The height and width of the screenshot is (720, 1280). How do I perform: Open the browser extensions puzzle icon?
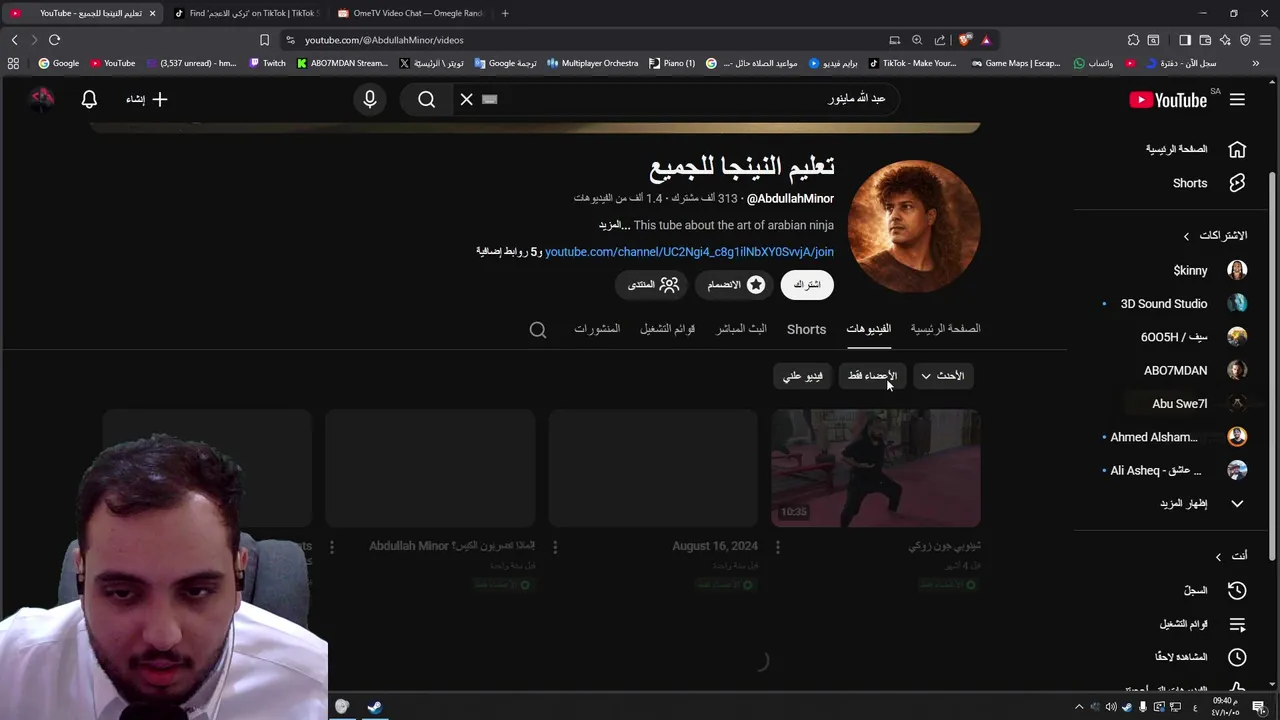point(1133,40)
